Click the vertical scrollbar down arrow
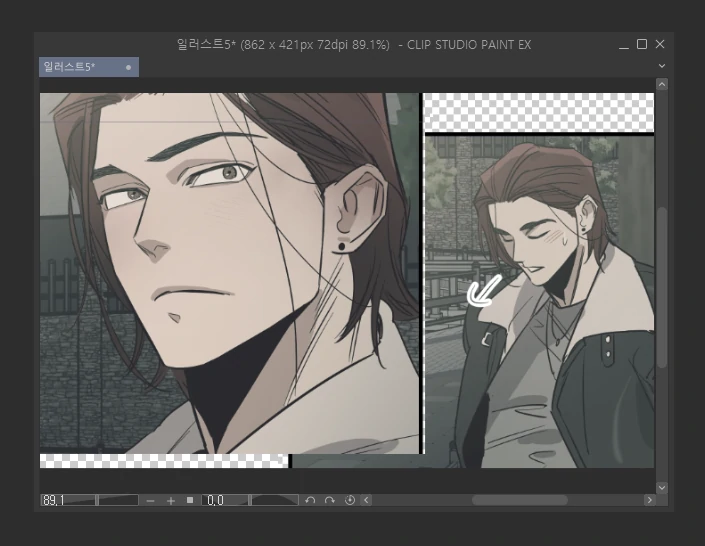This screenshot has height=546, width=705. click(662, 488)
